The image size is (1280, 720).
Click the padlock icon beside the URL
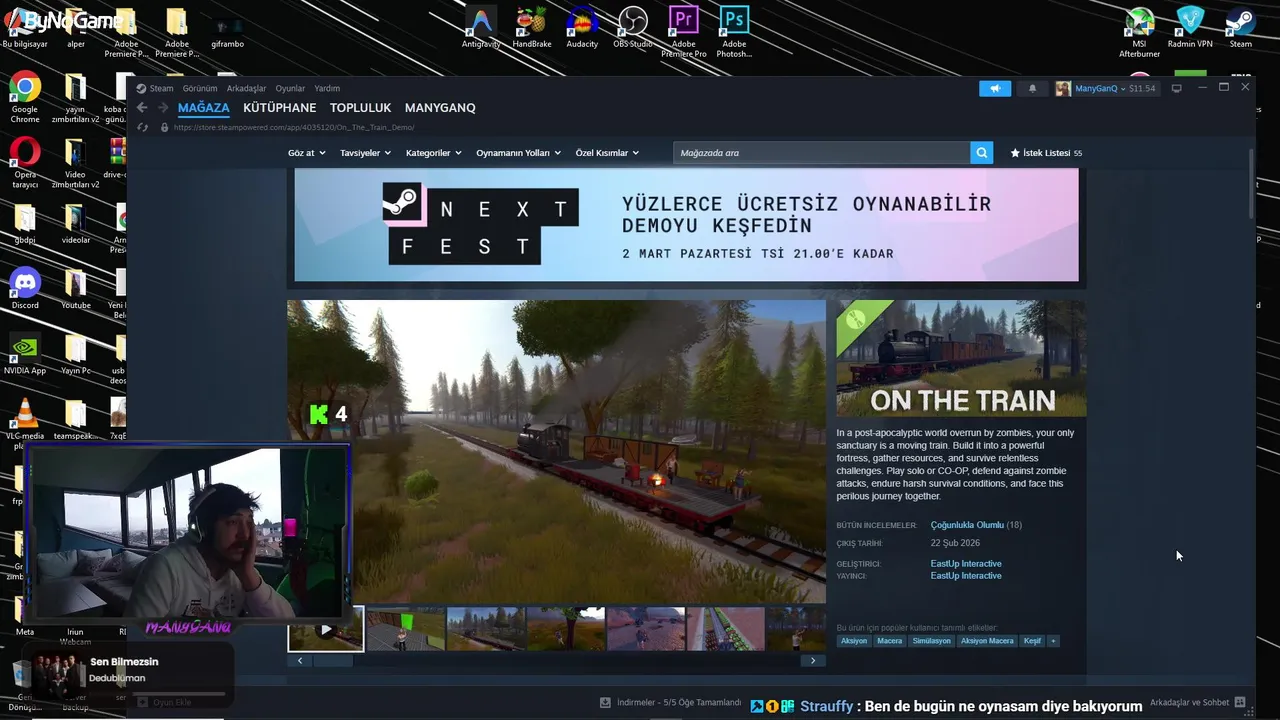coord(164,127)
